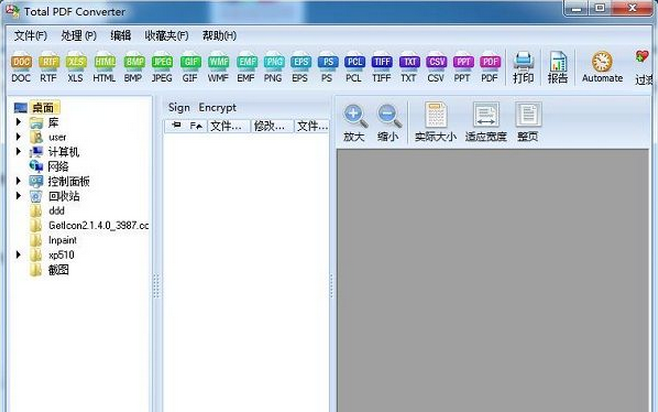Open the 帮助(H) menu
658x412 pixels.
pyautogui.click(x=219, y=36)
